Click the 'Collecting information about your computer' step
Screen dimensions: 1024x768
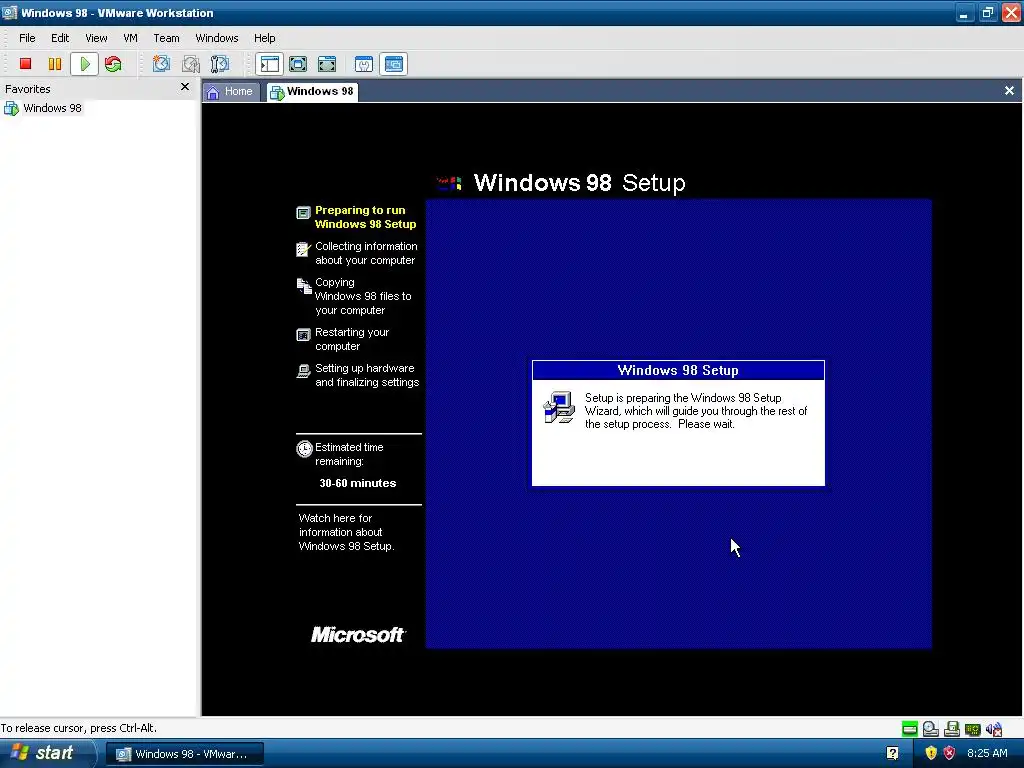[366, 253]
